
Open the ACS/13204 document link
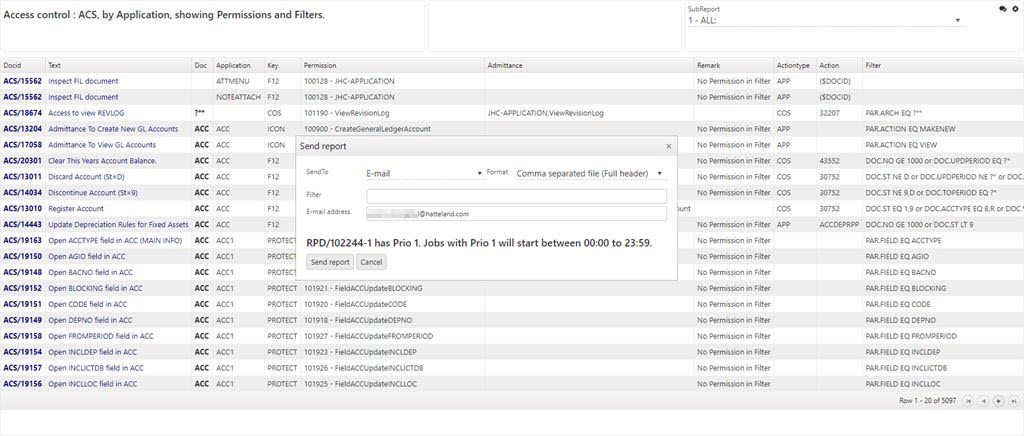tap(22, 129)
